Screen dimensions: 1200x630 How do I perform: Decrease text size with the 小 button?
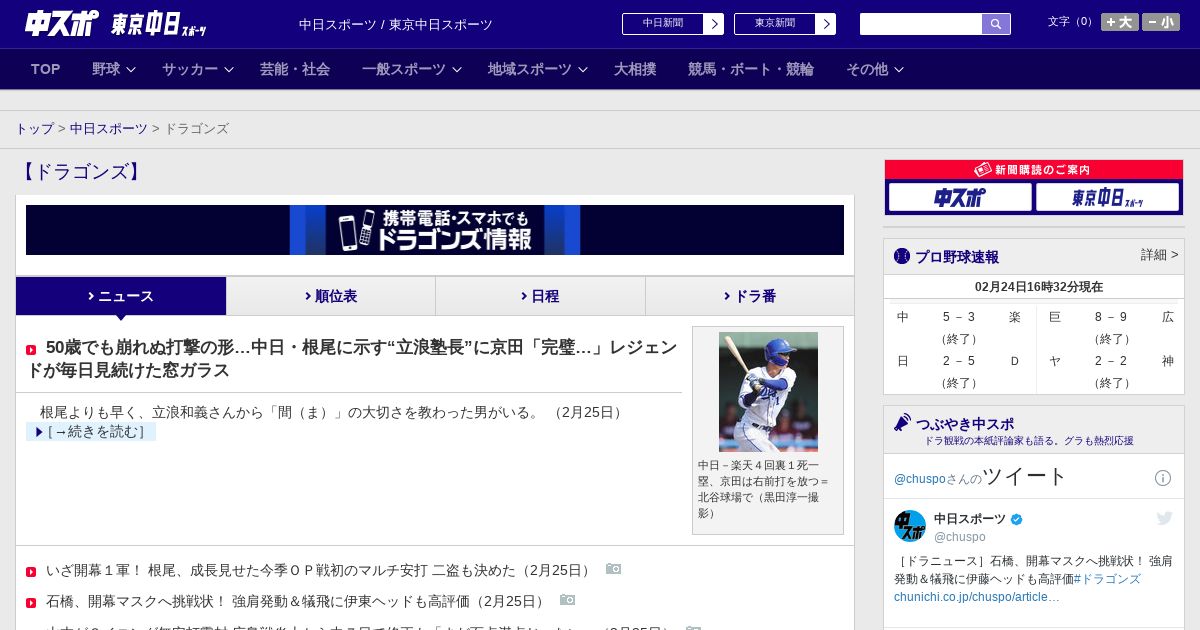[x=1161, y=22]
